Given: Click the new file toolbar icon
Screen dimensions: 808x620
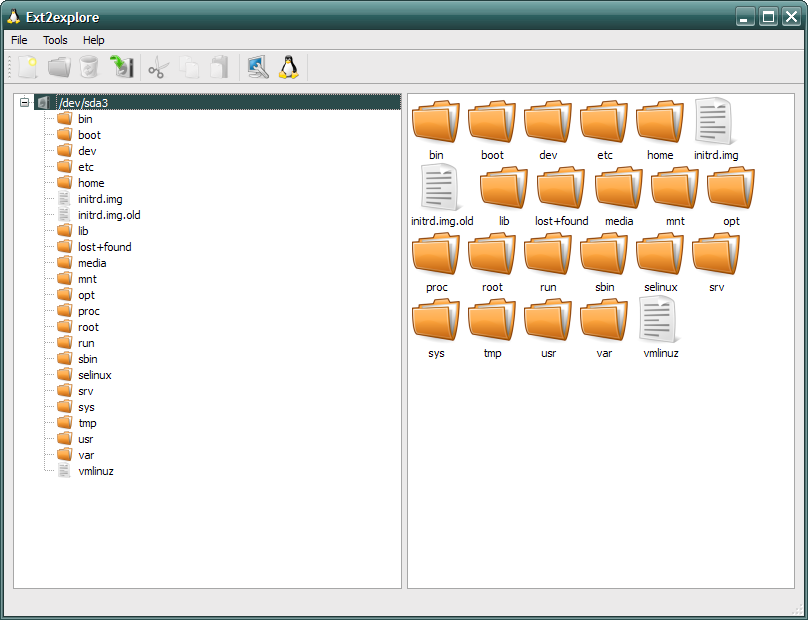Looking at the screenshot, I should click(x=28, y=67).
